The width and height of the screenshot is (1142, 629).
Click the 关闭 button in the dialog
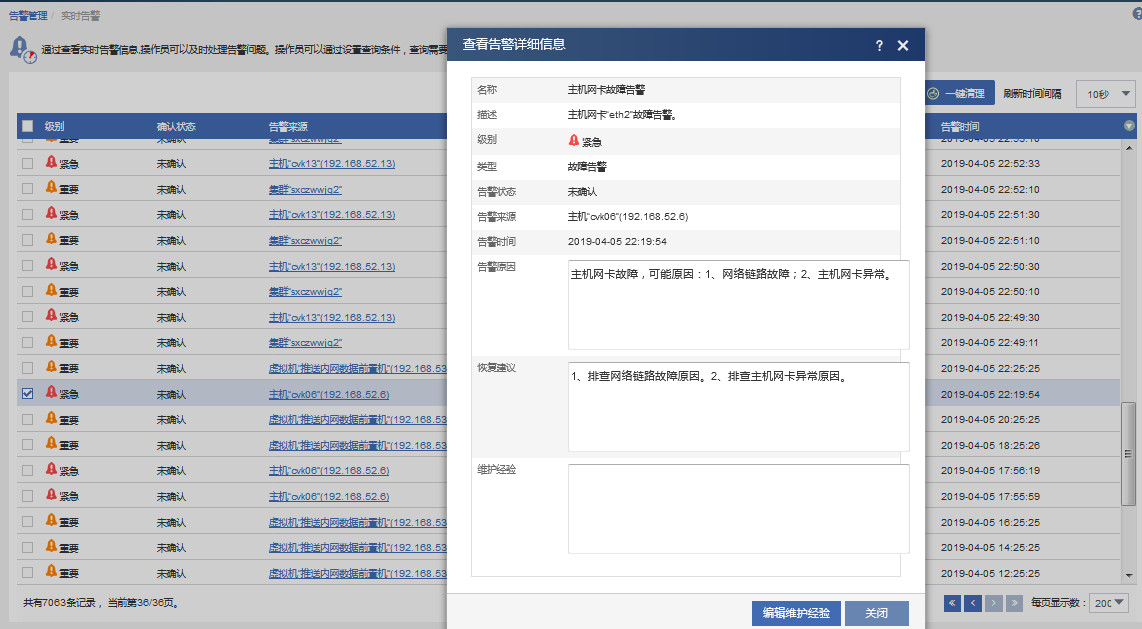pyautogui.click(x=876, y=613)
